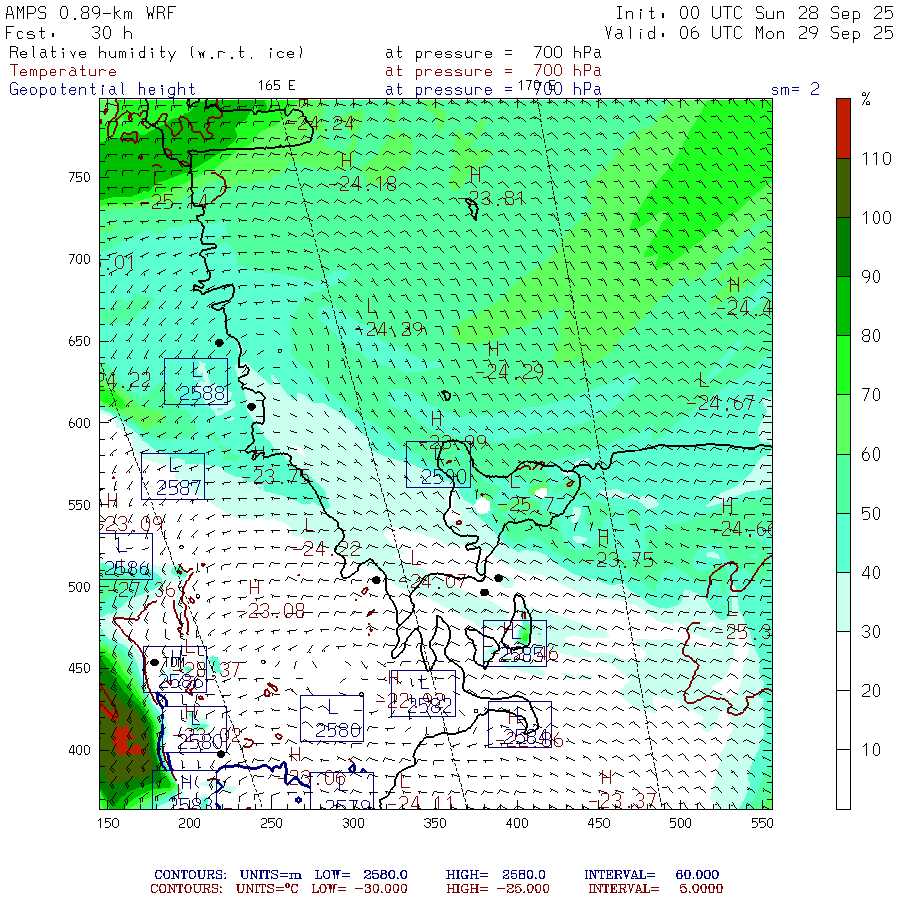Click the 165 E longitude label at top

click(277, 85)
